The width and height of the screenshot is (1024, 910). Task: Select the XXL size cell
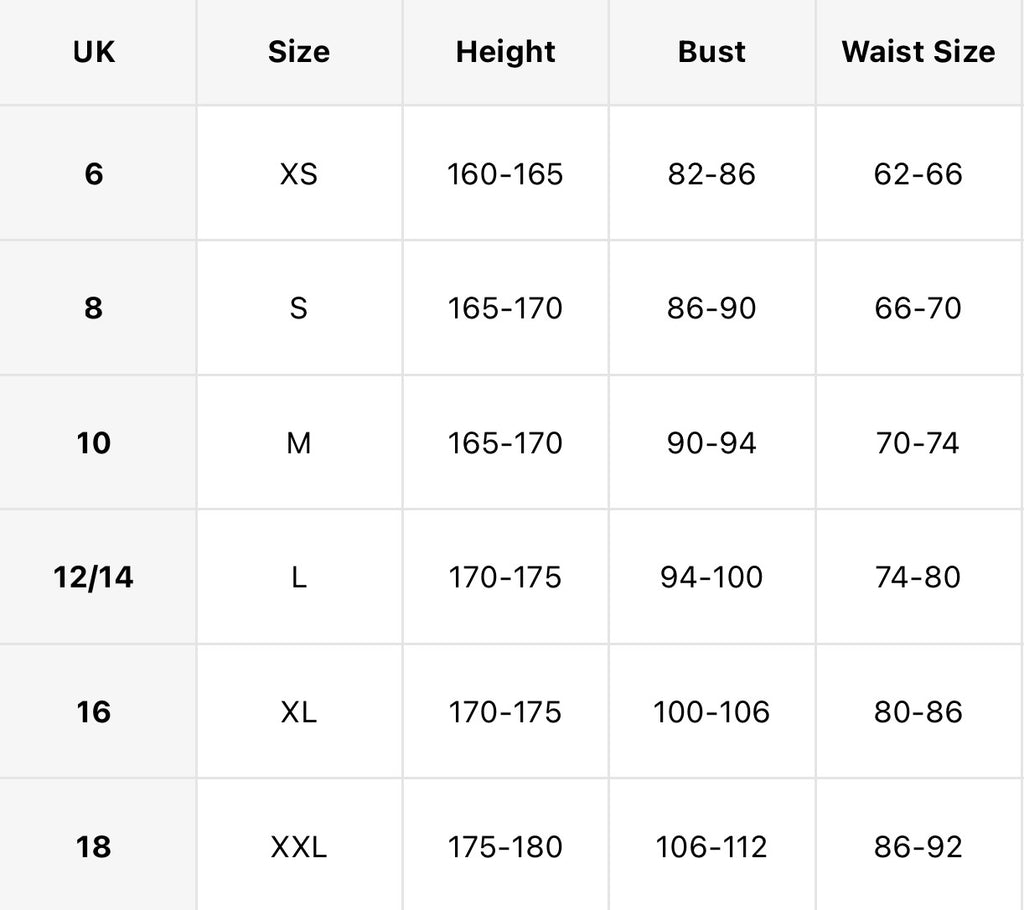[298, 847]
